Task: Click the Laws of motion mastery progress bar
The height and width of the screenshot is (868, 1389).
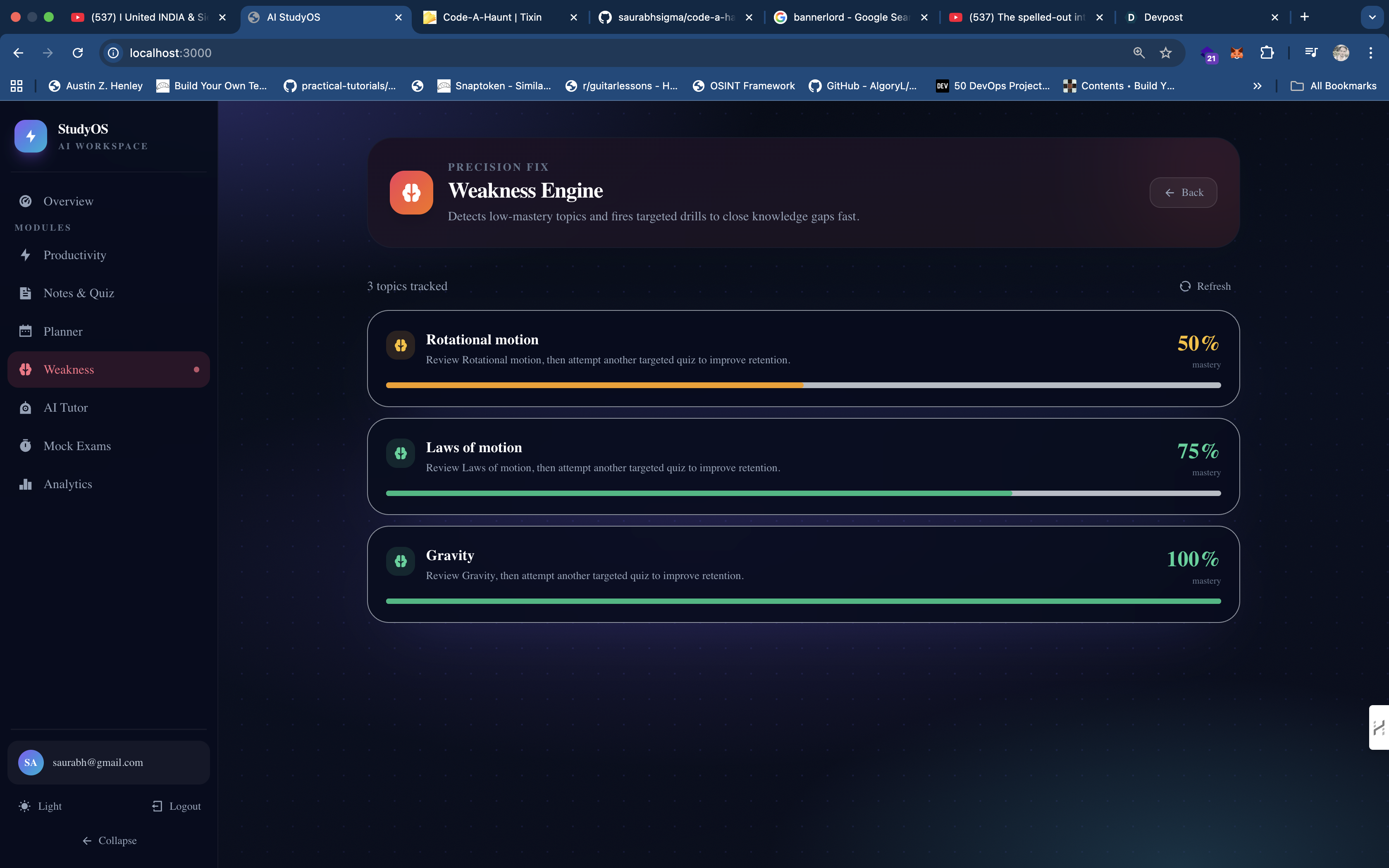Action: click(803, 493)
